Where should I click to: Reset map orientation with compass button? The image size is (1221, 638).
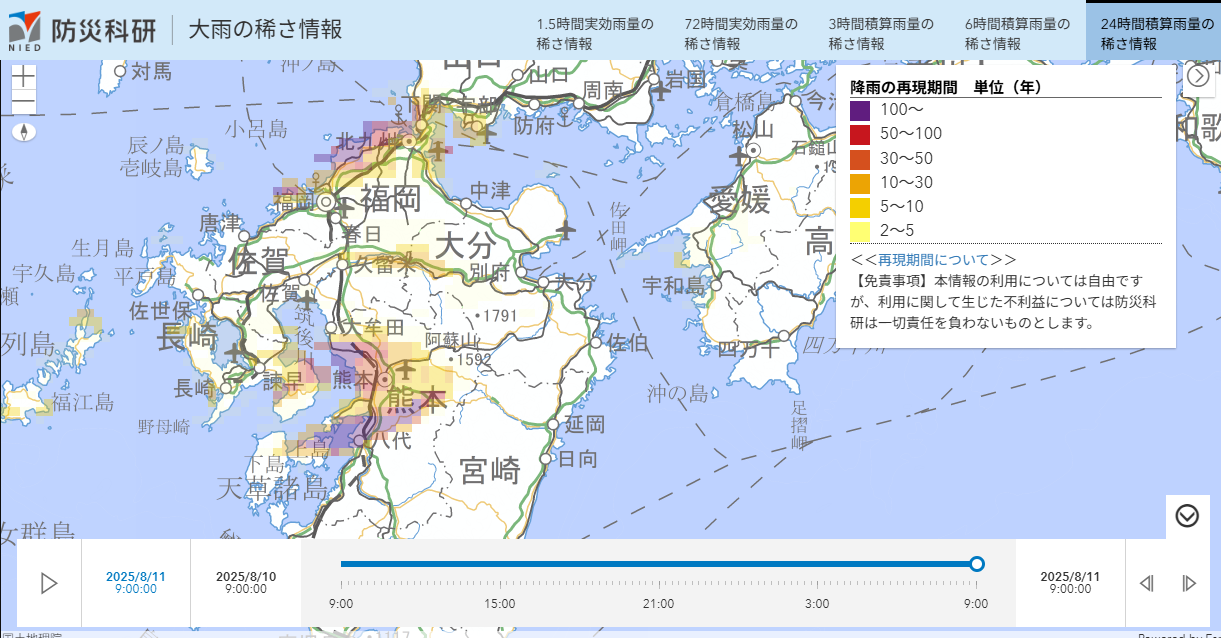point(24,131)
